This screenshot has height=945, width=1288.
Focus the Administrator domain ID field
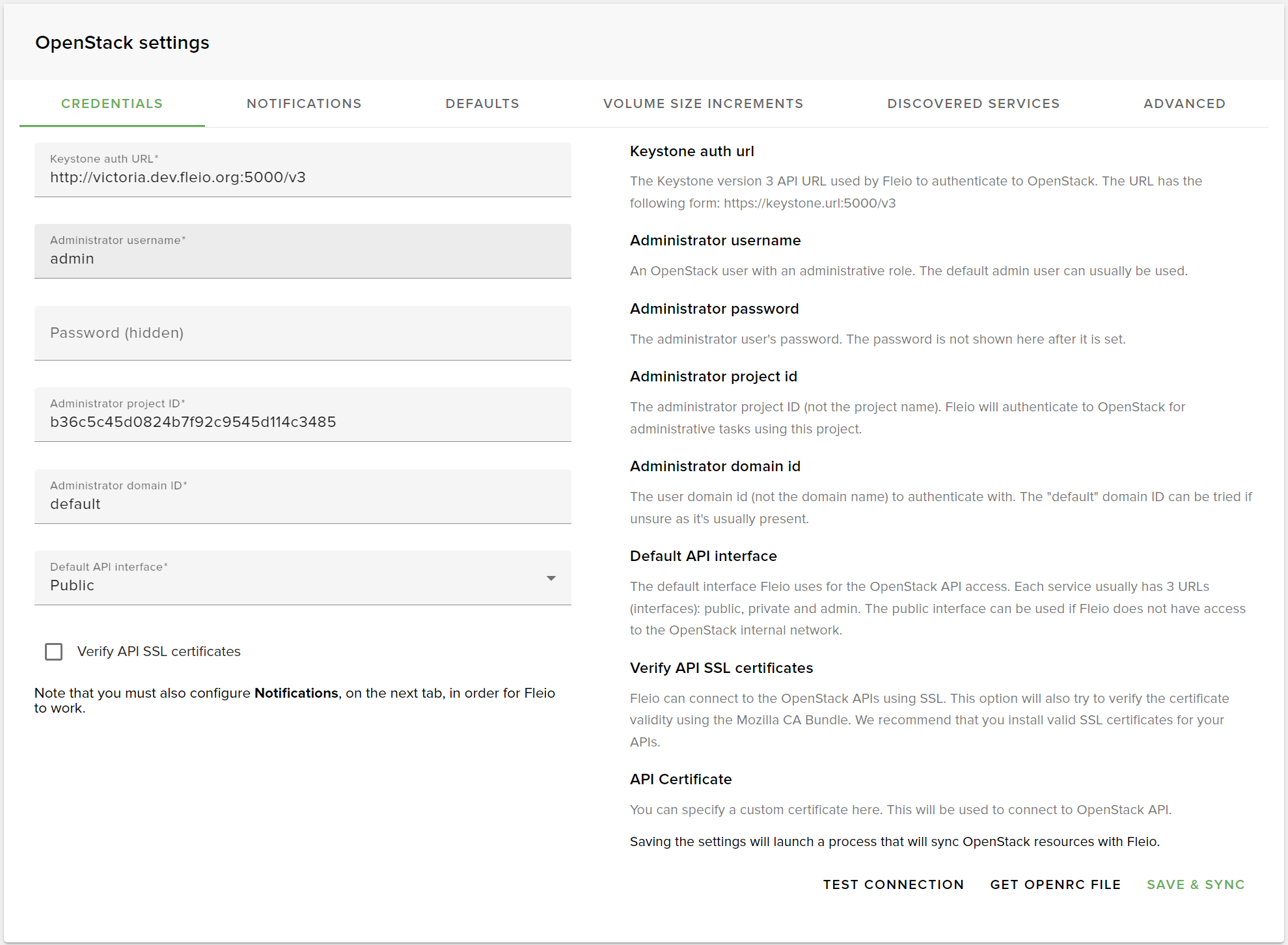pos(303,504)
